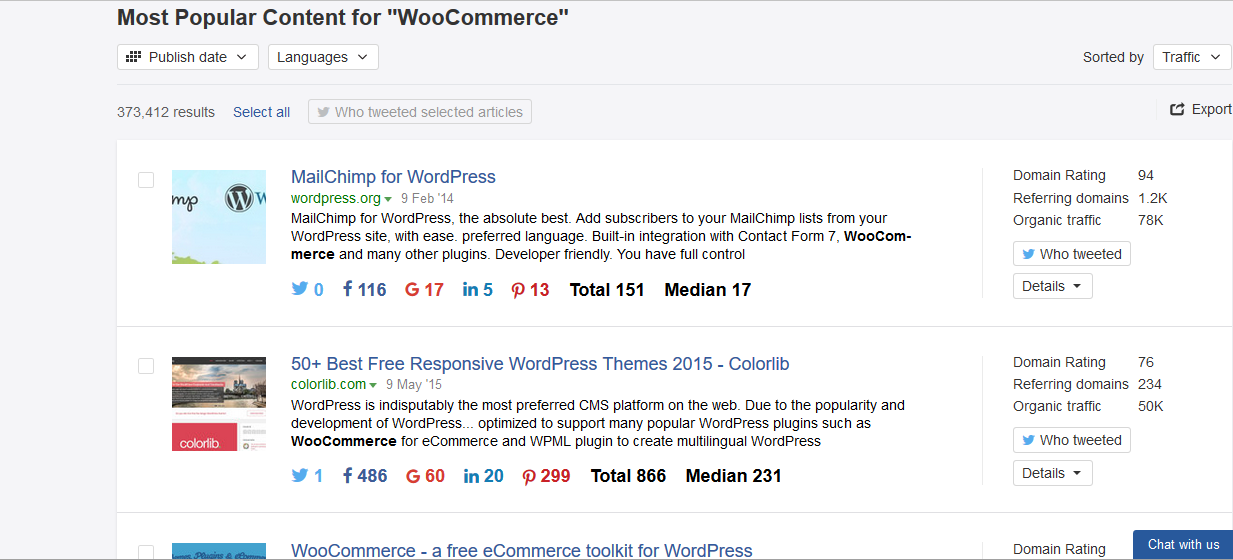The width and height of the screenshot is (1233, 560).
Task: Click the 9 Feb '14 date
Action: coord(427,198)
